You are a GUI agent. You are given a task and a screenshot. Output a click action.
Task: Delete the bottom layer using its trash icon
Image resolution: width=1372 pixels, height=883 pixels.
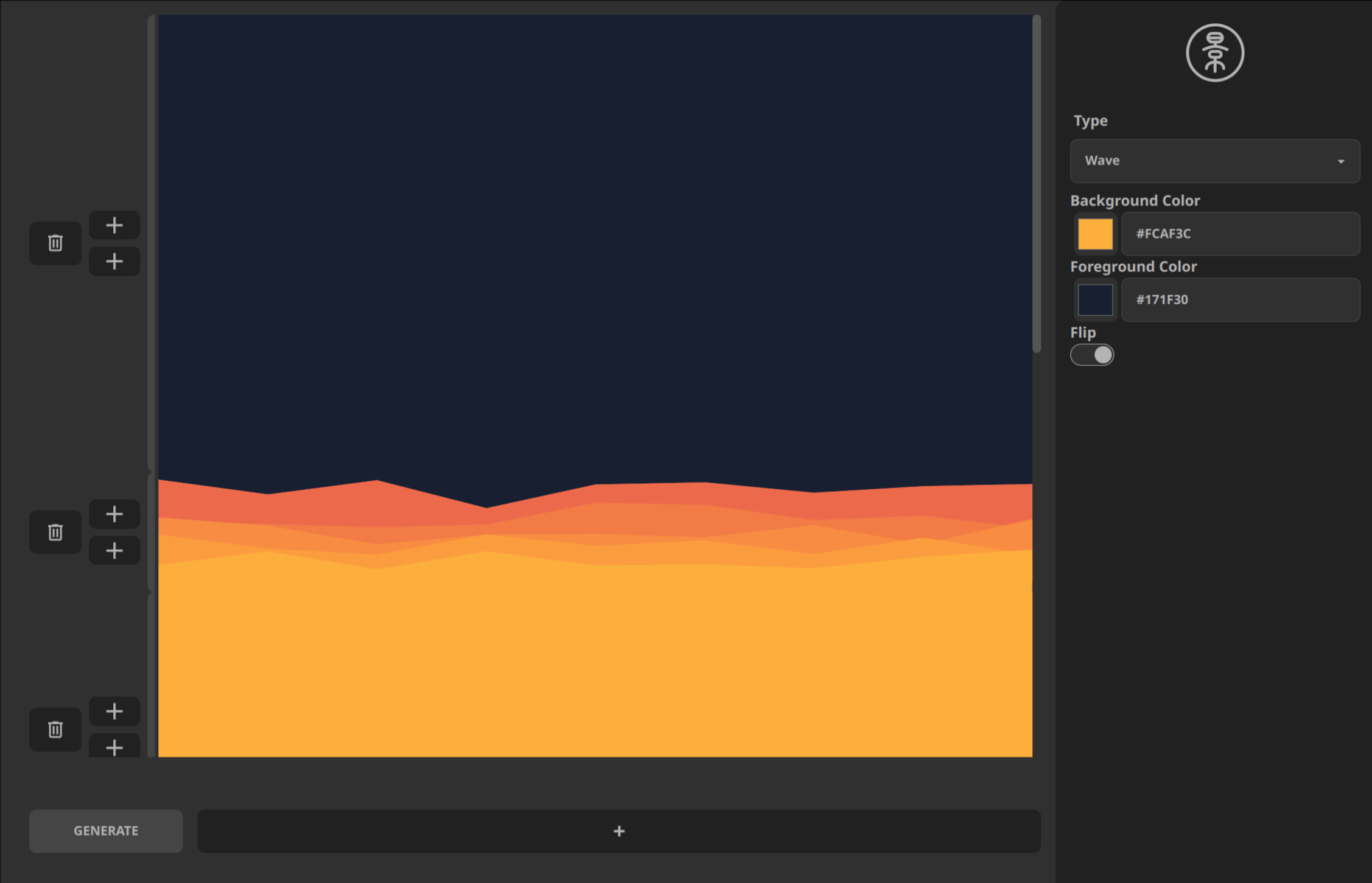[55, 729]
